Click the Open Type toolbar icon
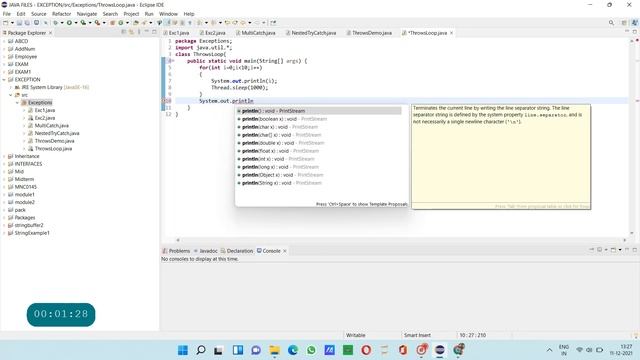The image size is (640, 360). tap(136, 23)
